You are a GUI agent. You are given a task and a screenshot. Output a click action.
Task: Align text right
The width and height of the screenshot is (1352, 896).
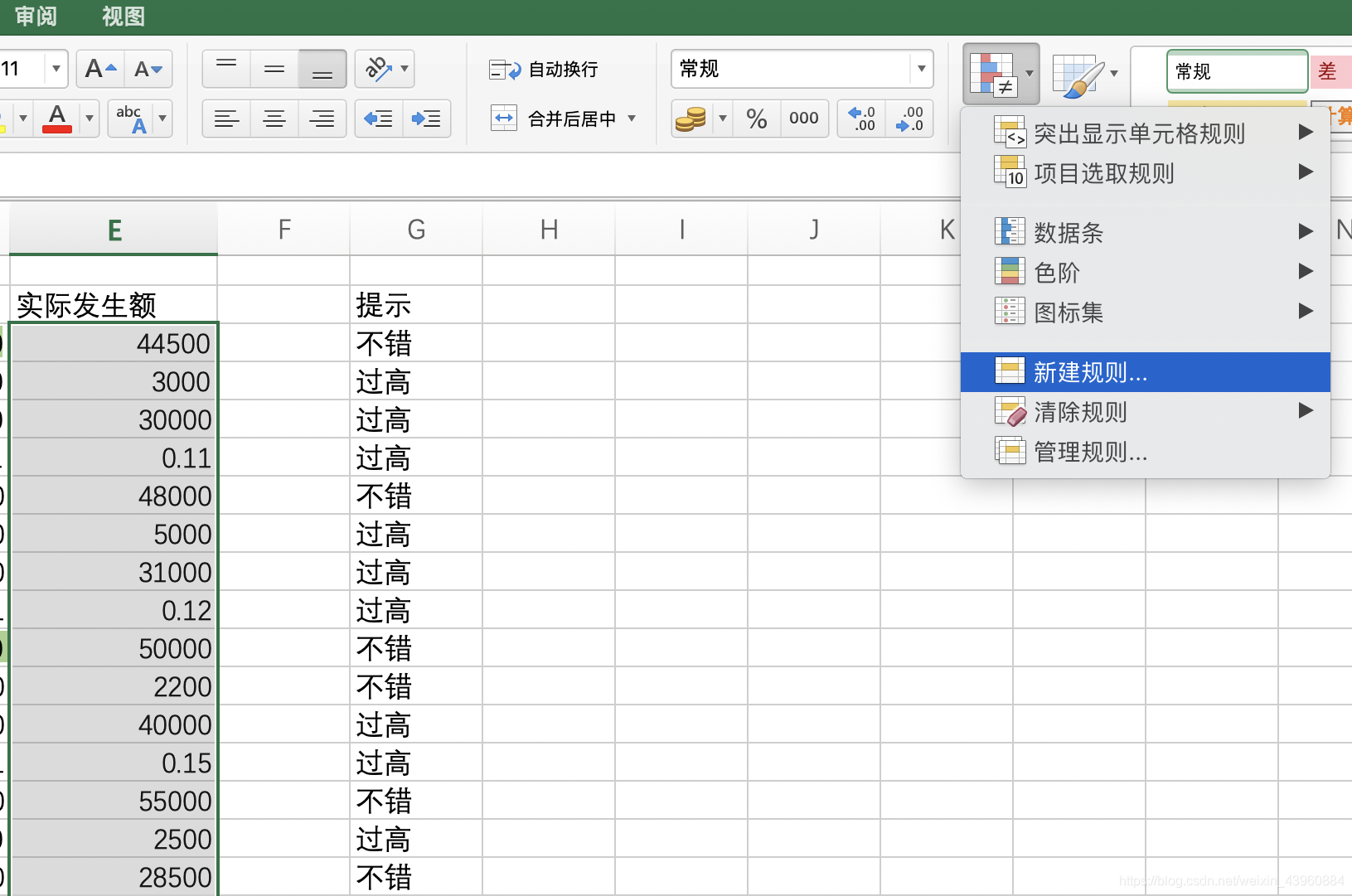(x=322, y=119)
